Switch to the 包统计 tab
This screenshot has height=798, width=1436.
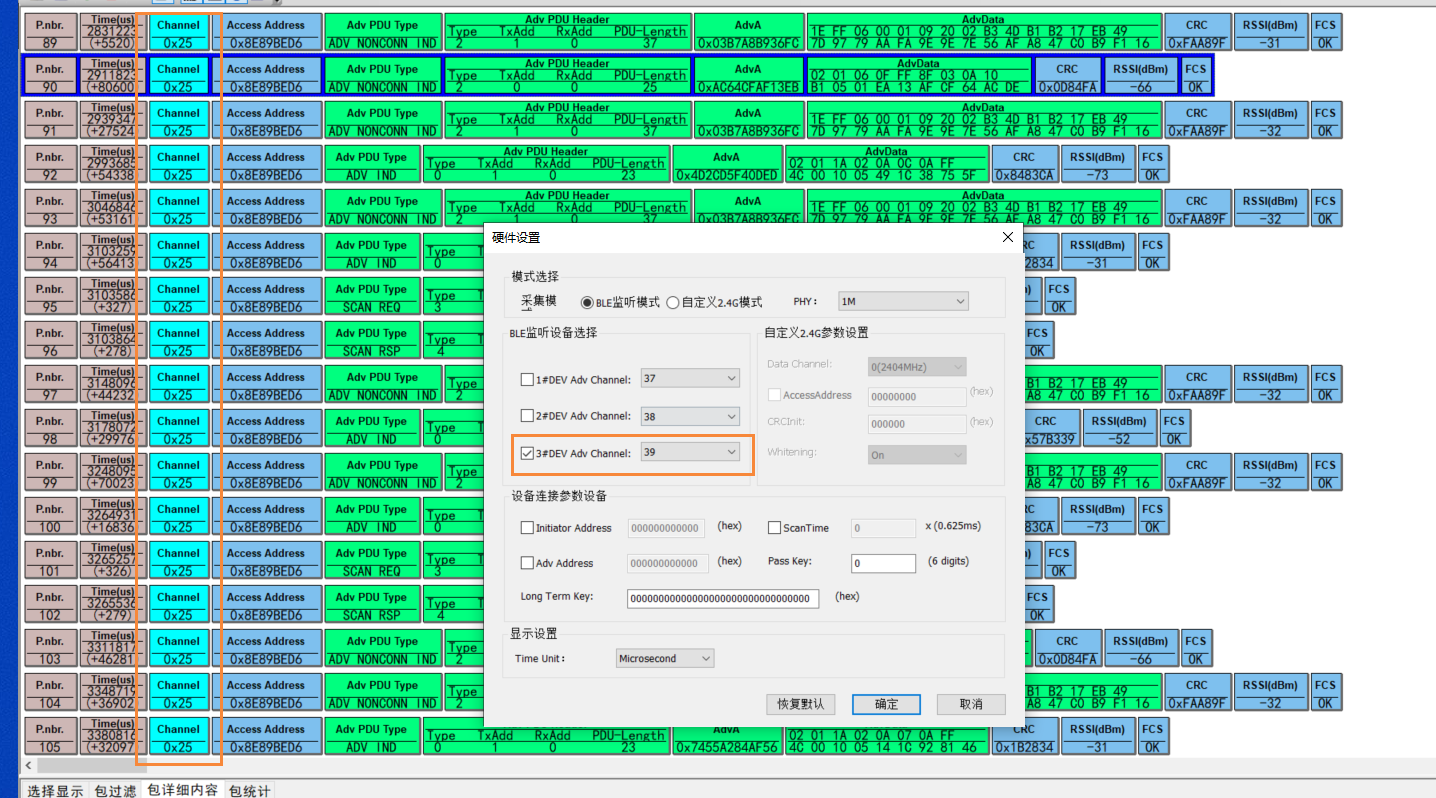coord(249,790)
